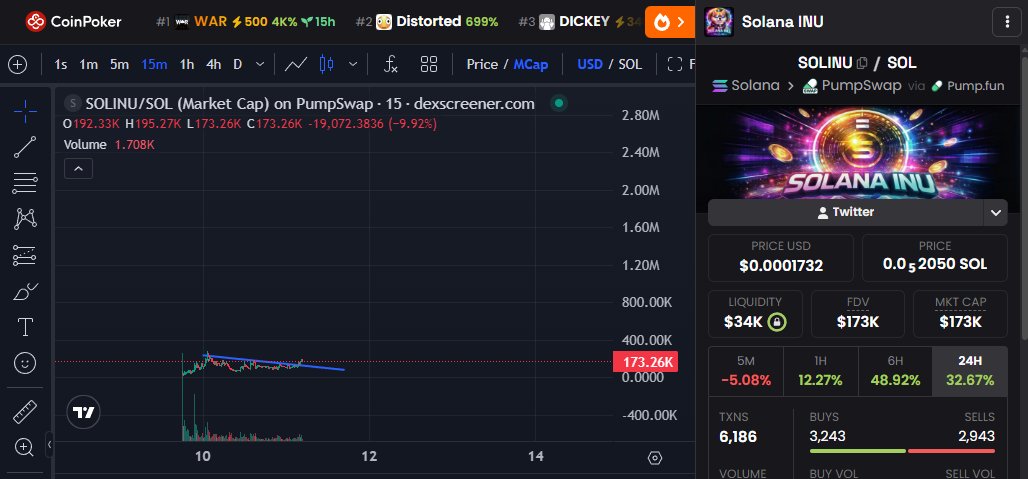Collapse the indicator legend chevron
Image resolution: width=1028 pixels, height=479 pixels.
click(78, 168)
